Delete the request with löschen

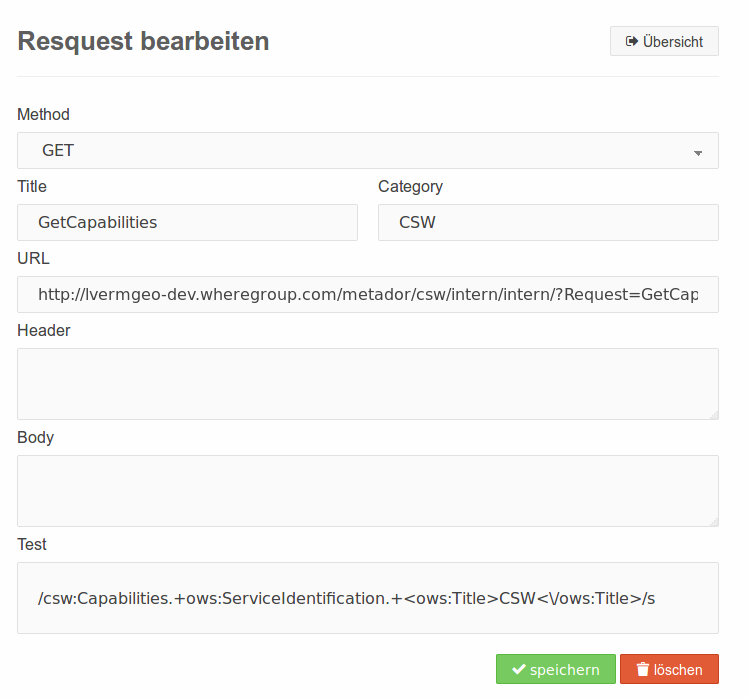(x=669, y=669)
